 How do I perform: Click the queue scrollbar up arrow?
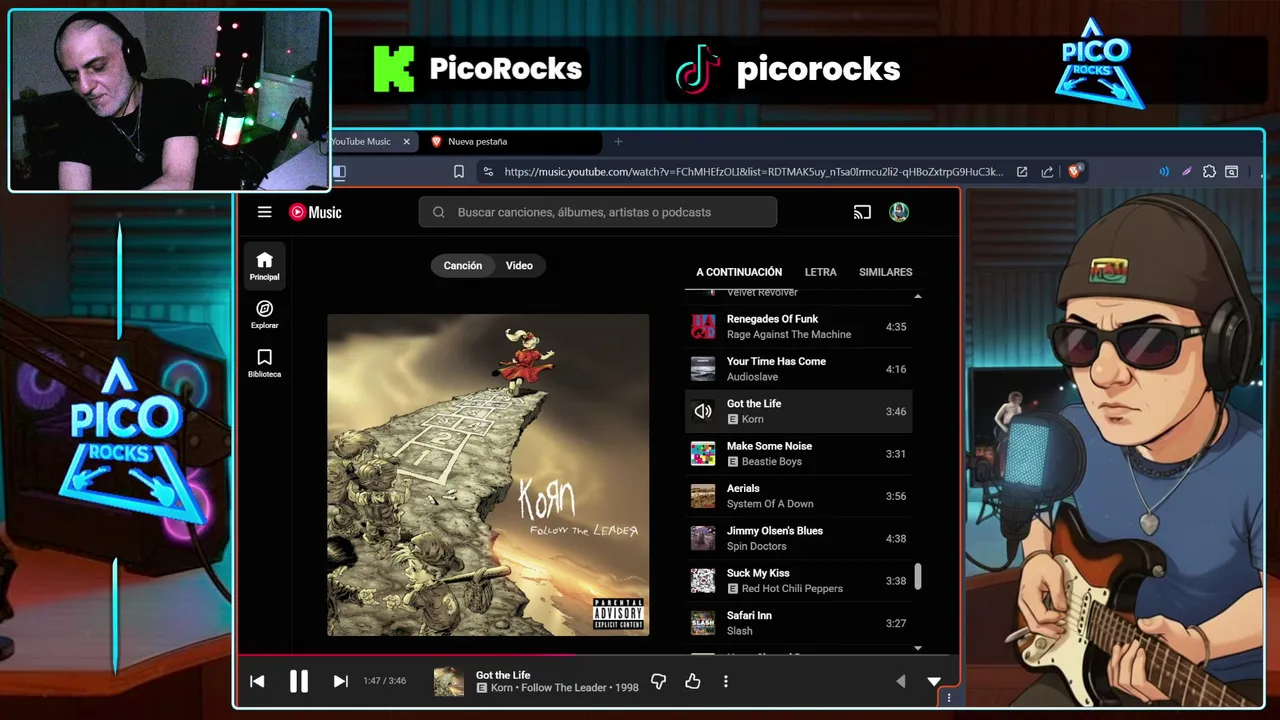click(918, 296)
